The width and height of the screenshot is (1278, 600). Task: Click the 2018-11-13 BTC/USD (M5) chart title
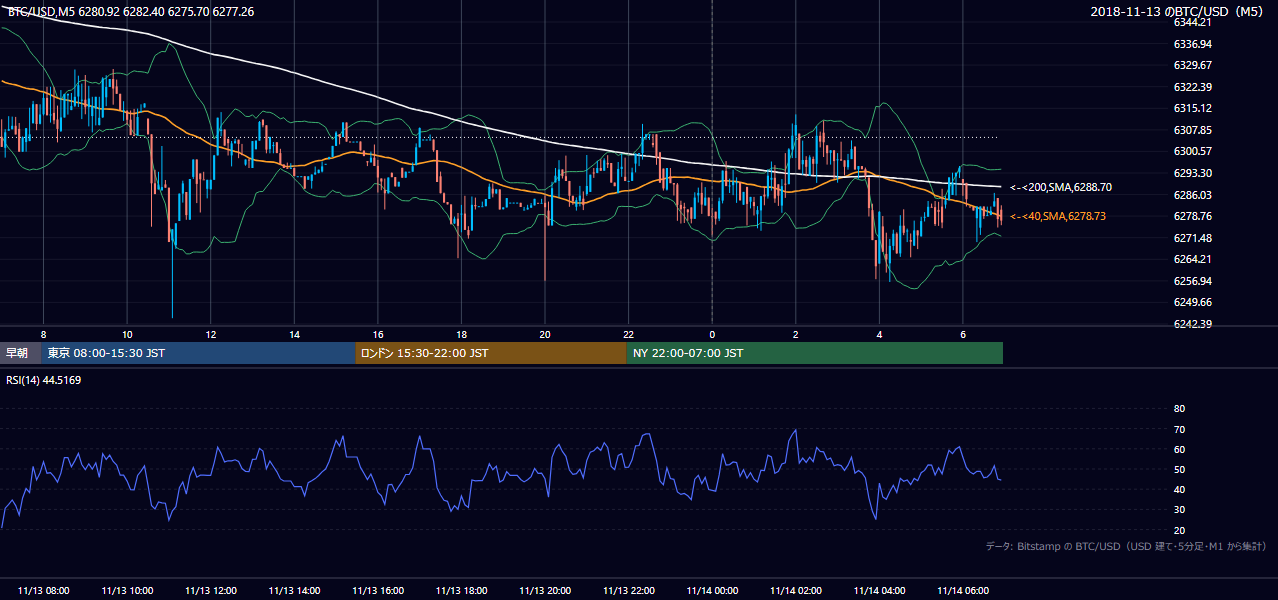[1179, 12]
